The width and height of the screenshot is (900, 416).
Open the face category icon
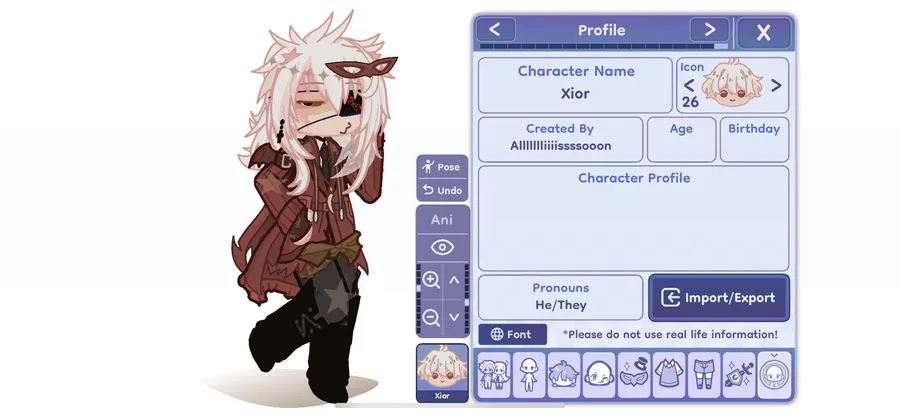(599, 375)
